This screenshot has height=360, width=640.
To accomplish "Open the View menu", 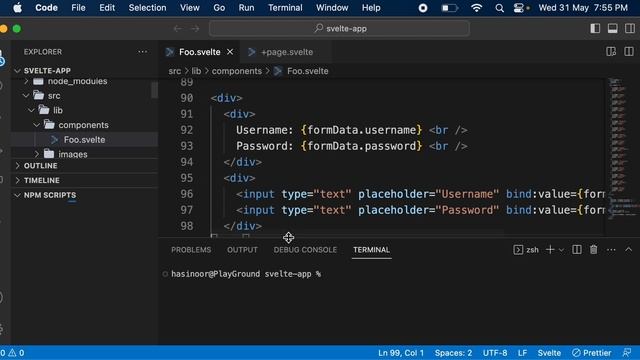I will [x=190, y=8].
